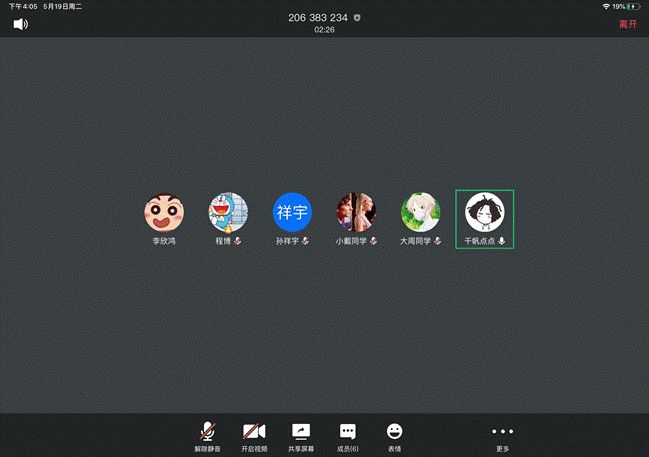Click the security shield beside meeting ID
This screenshot has width=649, height=457.
[359, 18]
